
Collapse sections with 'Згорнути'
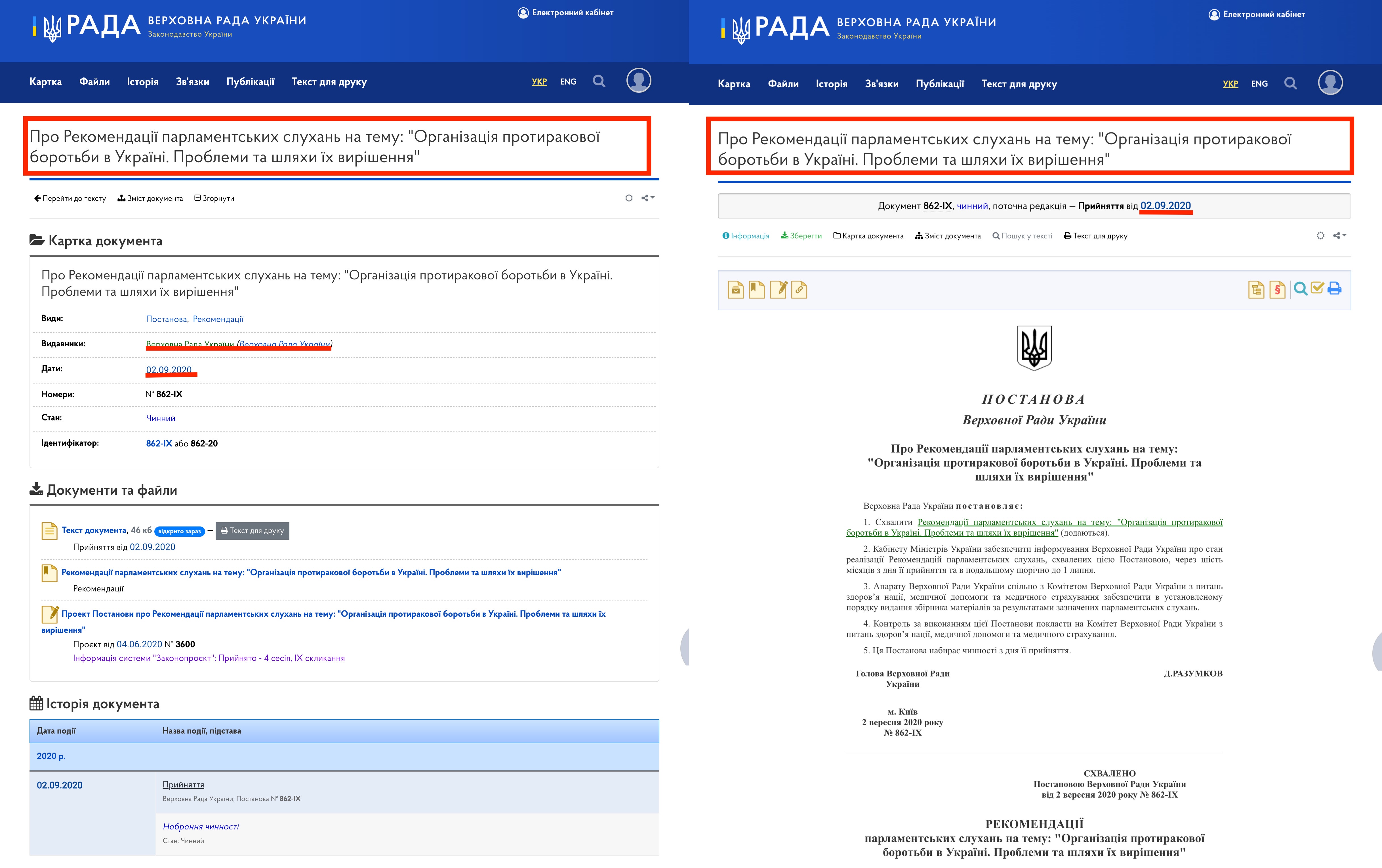214,199
